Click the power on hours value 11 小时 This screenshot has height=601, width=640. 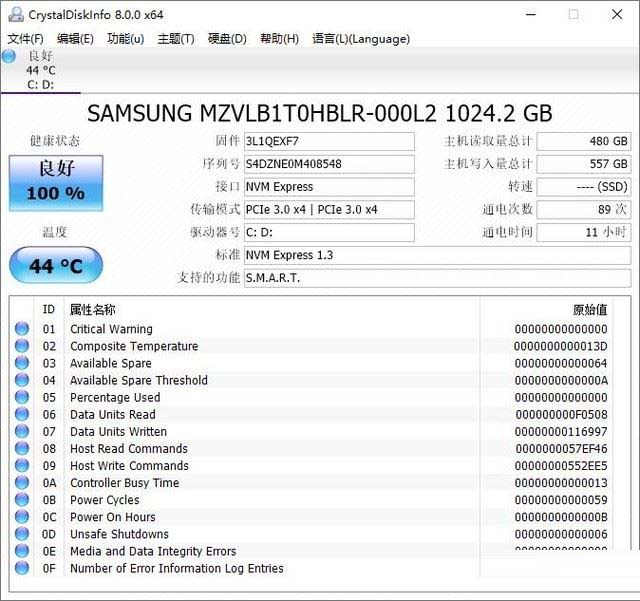click(584, 233)
